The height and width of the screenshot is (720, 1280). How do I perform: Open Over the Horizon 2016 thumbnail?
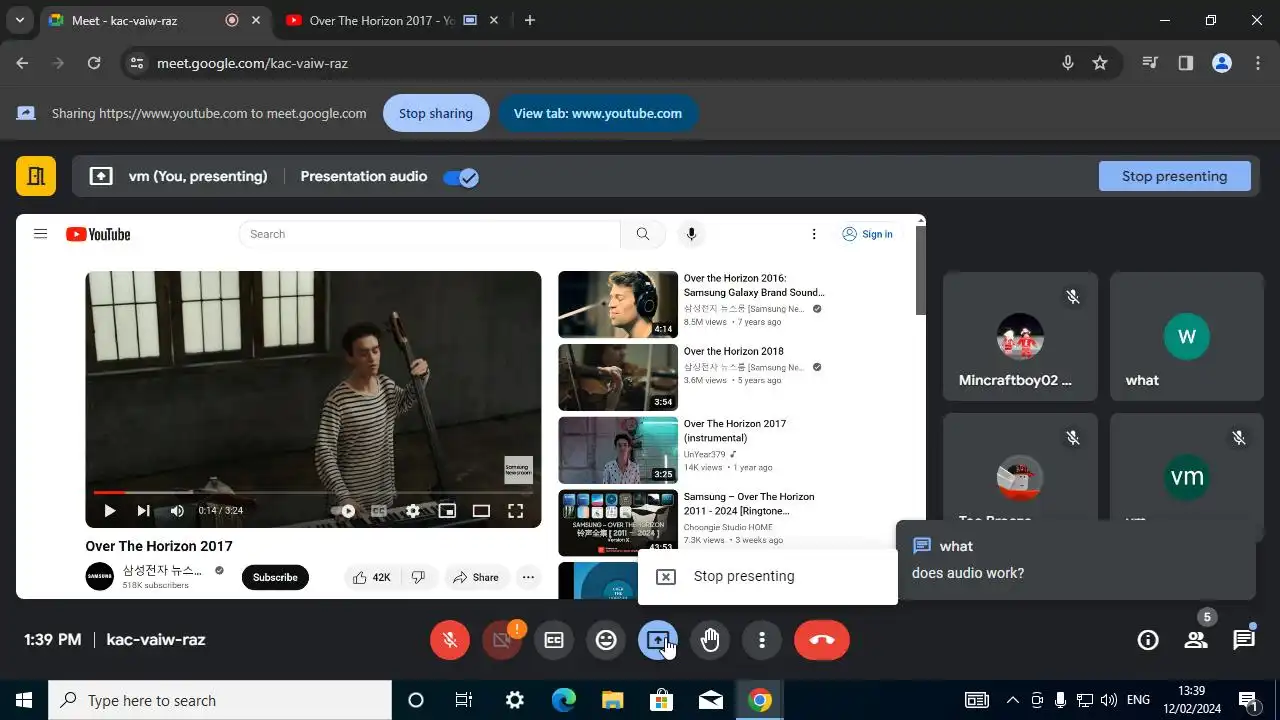click(x=618, y=304)
